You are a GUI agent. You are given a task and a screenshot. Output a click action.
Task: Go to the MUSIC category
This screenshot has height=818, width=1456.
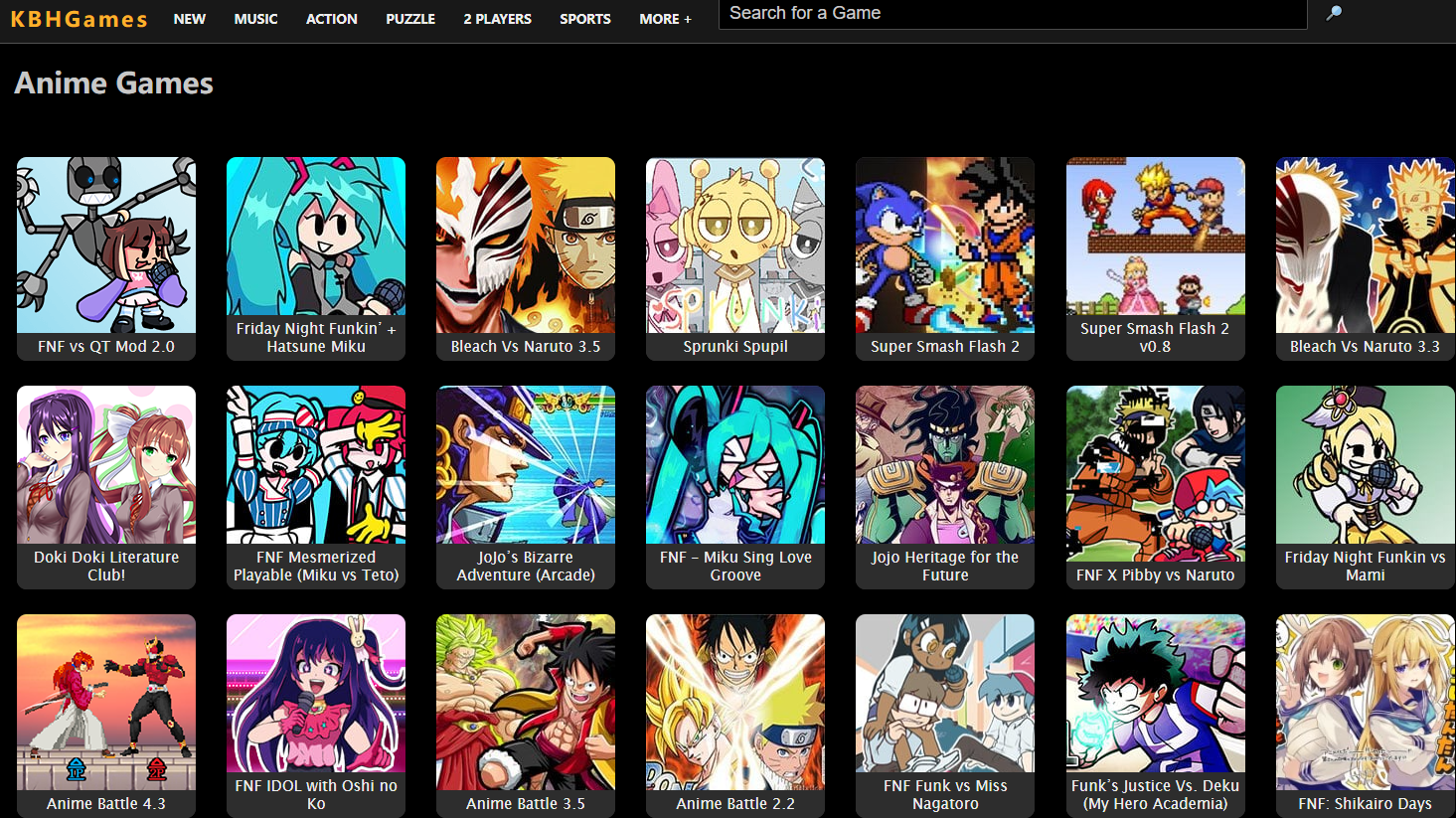[255, 19]
